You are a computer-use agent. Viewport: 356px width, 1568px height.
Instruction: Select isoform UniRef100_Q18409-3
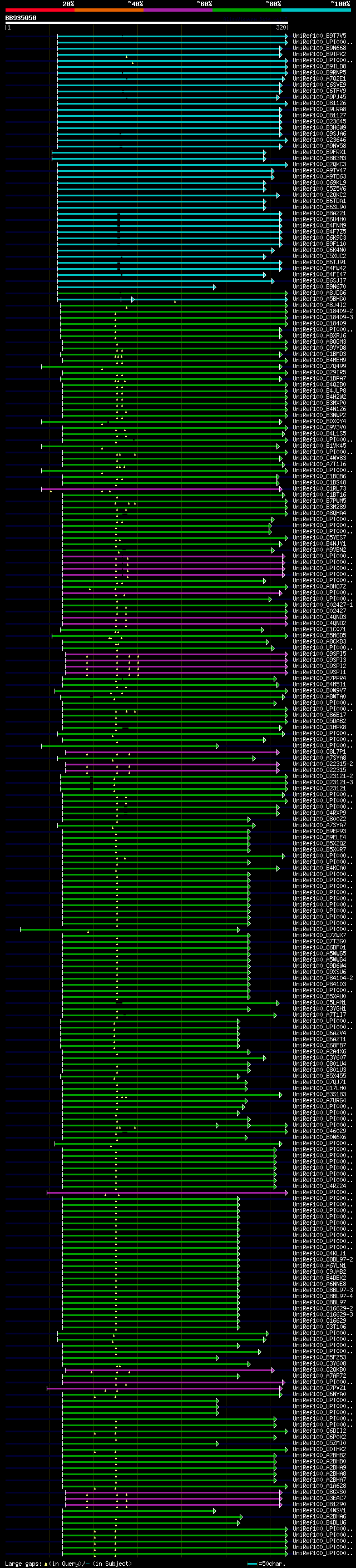coord(323,317)
